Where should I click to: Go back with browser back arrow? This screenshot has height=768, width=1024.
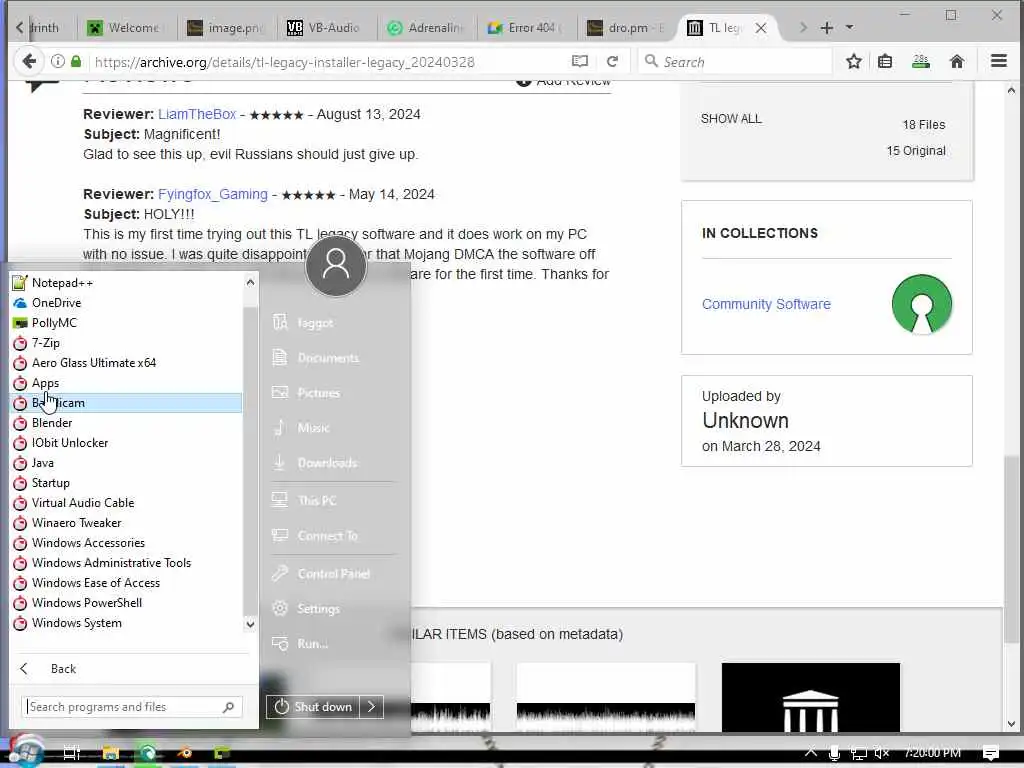coord(29,61)
